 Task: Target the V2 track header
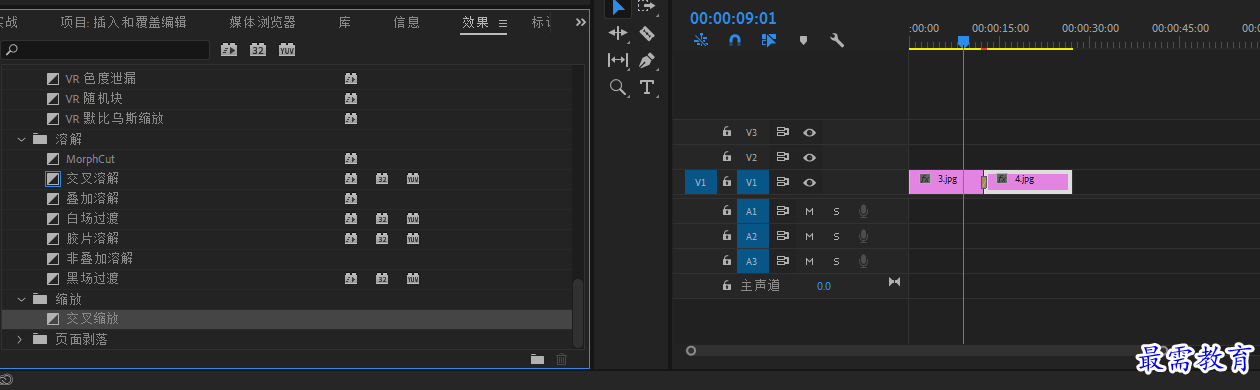[752, 157]
